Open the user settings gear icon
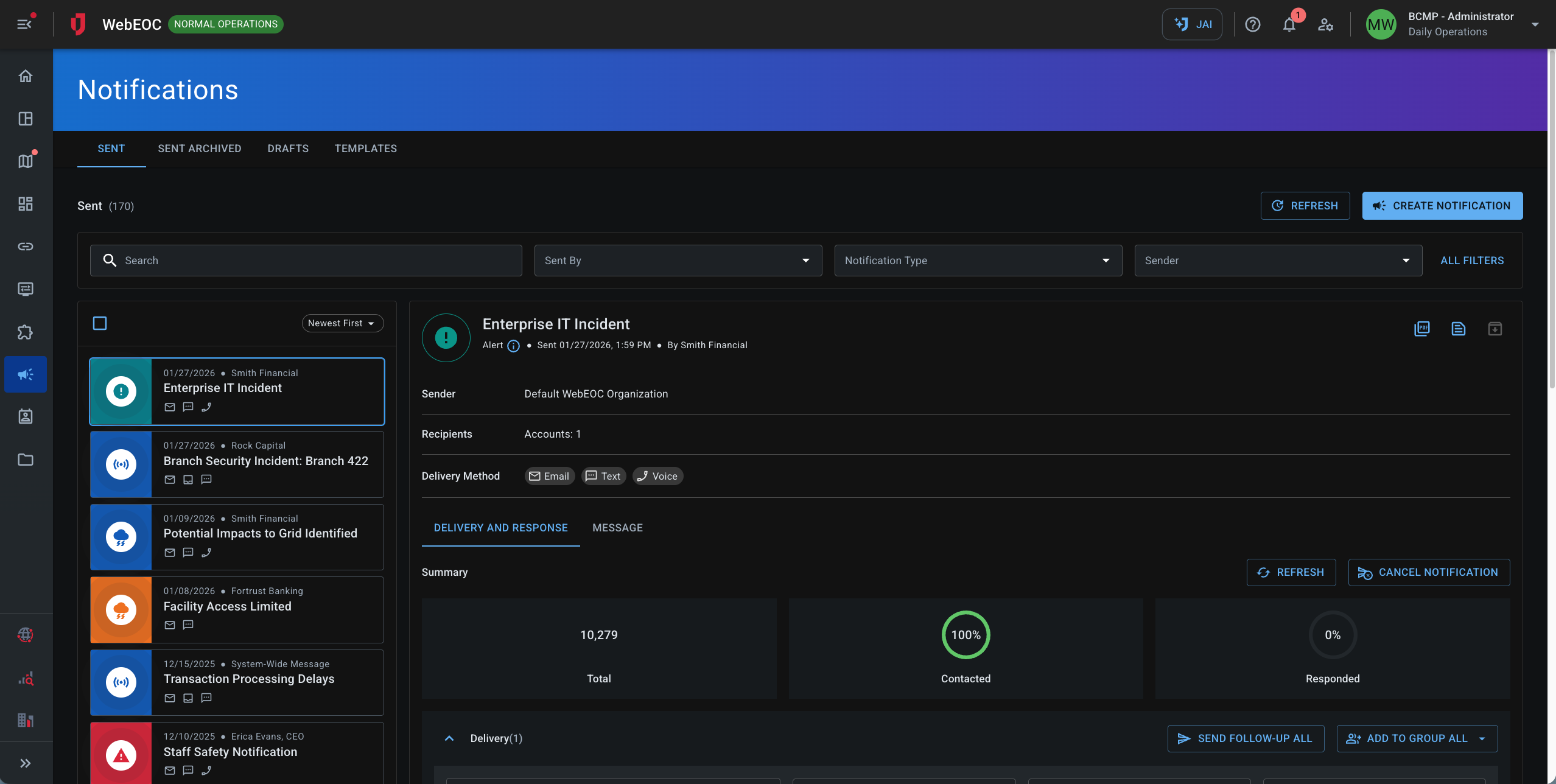Viewport: 1556px width, 784px height. (x=1325, y=24)
